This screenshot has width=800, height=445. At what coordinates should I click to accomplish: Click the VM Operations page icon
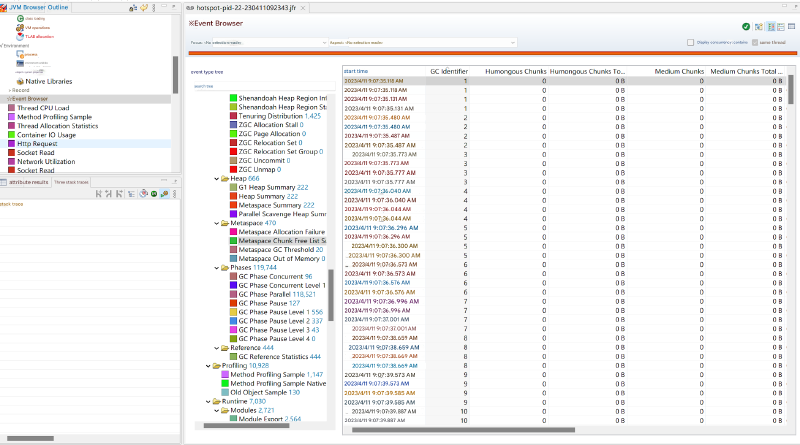pos(20,27)
